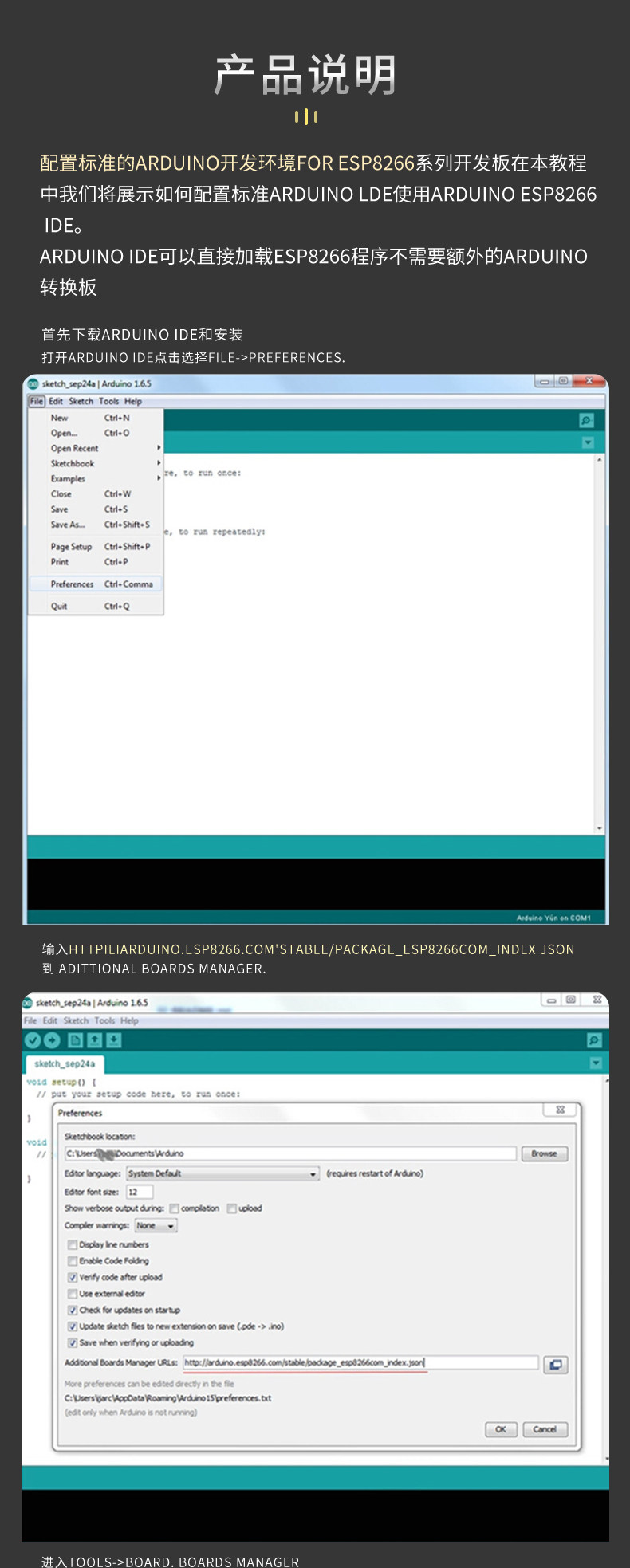Click the Verify checkmark toolbar icon
Image resolution: width=630 pixels, height=1568 pixels.
33,1040
